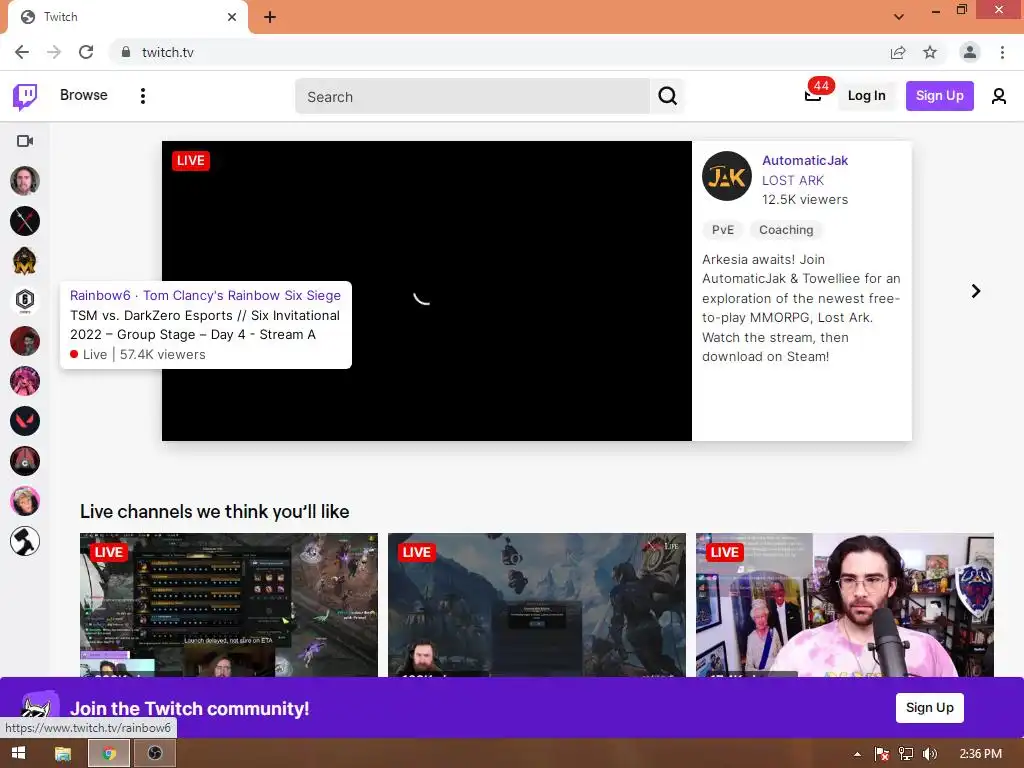1024x768 pixels.
Task: Click the browser forward arrow
Action: click(54, 52)
